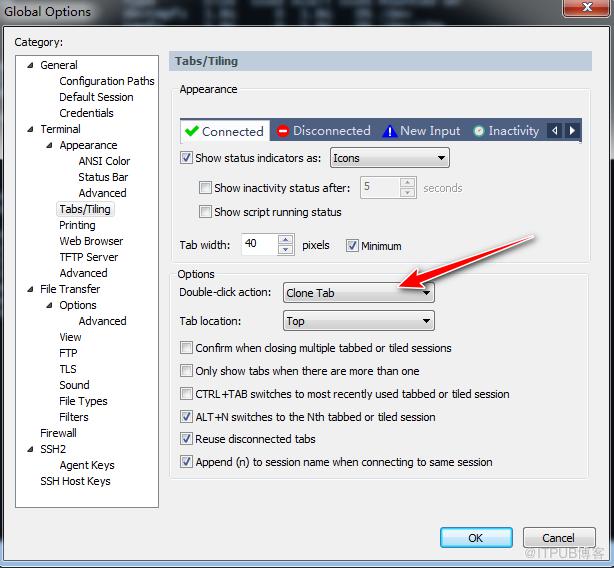This screenshot has width=614, height=568.
Task: Click the Cancel button
Action: click(x=559, y=538)
